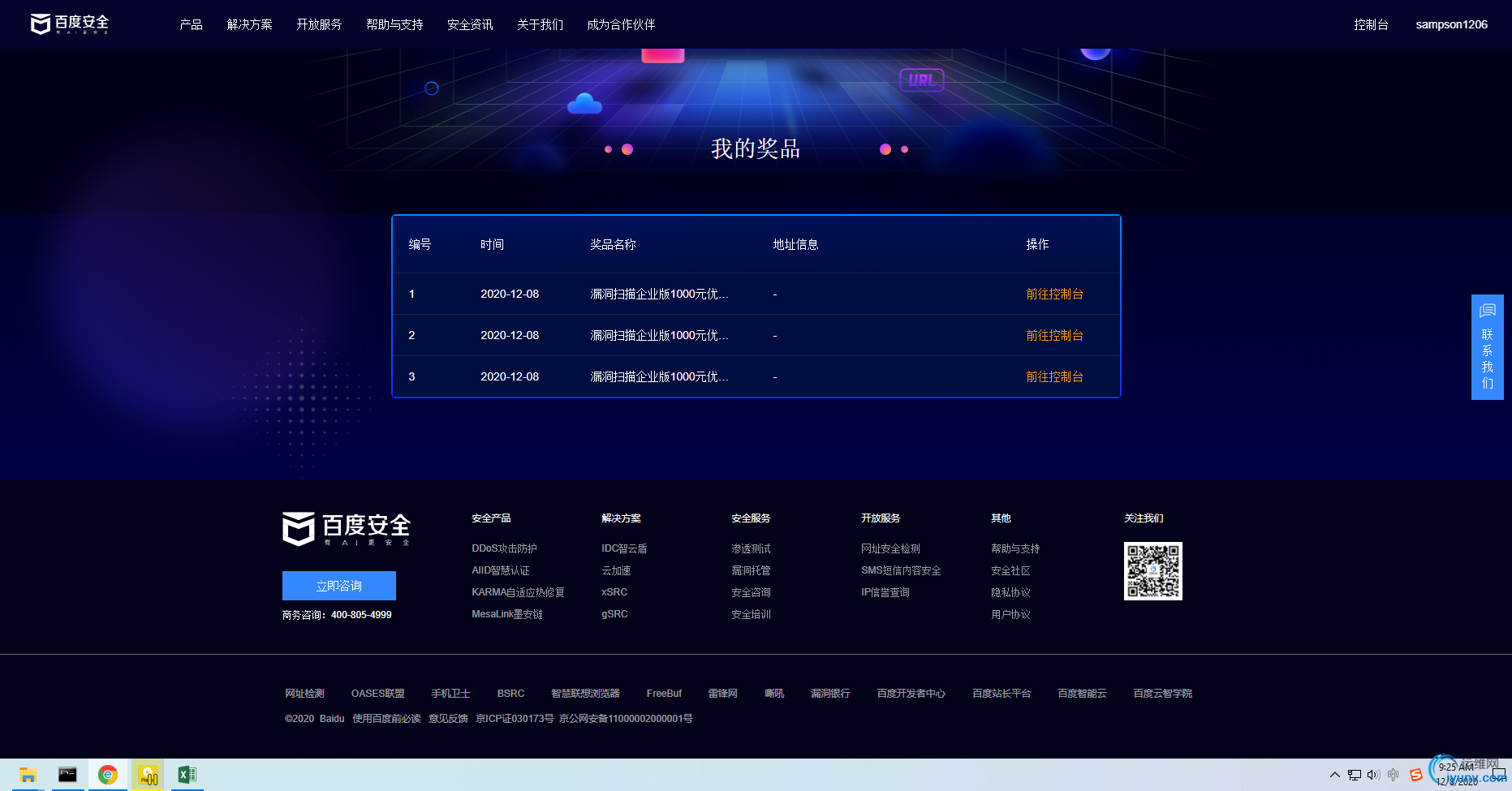Open 漏洞托管 footer link

[x=751, y=570]
